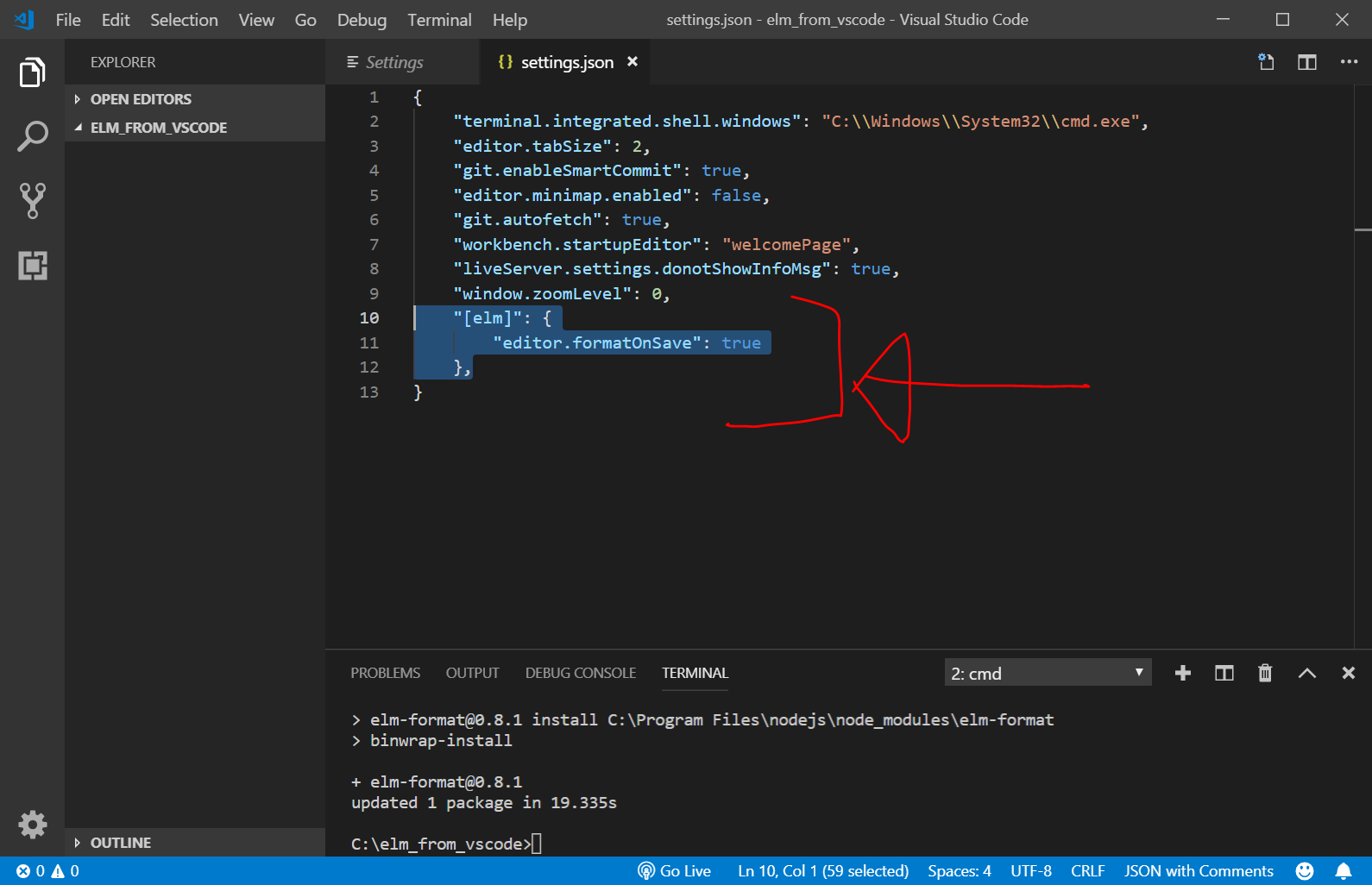Expand the Outline section

tap(120, 843)
